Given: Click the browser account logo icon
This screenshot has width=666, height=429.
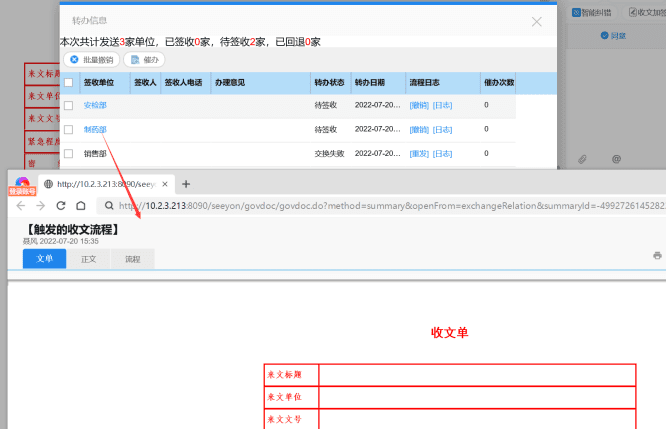Looking at the screenshot, I should pos(22,186).
